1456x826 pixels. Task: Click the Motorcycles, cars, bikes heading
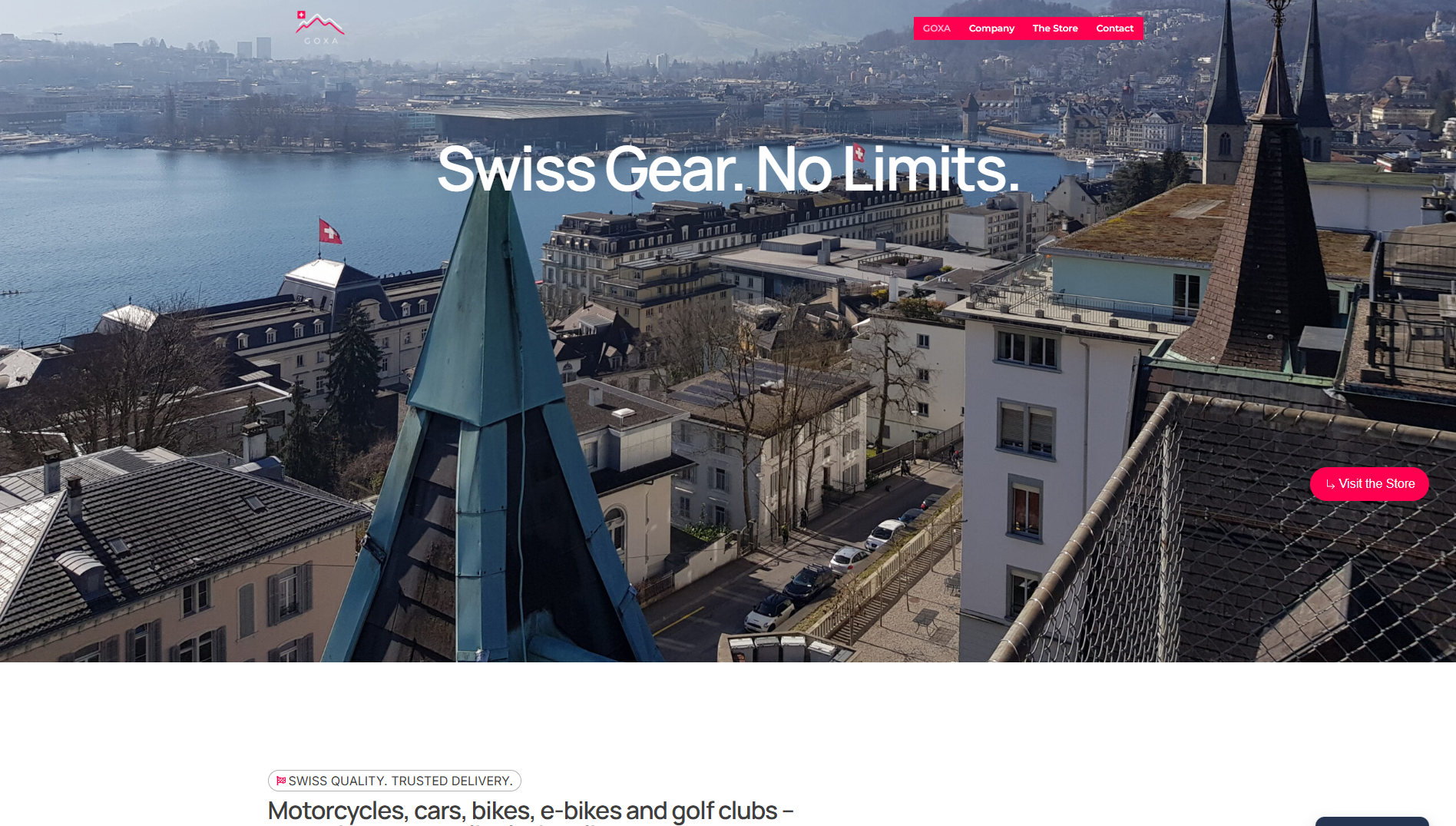click(531, 811)
